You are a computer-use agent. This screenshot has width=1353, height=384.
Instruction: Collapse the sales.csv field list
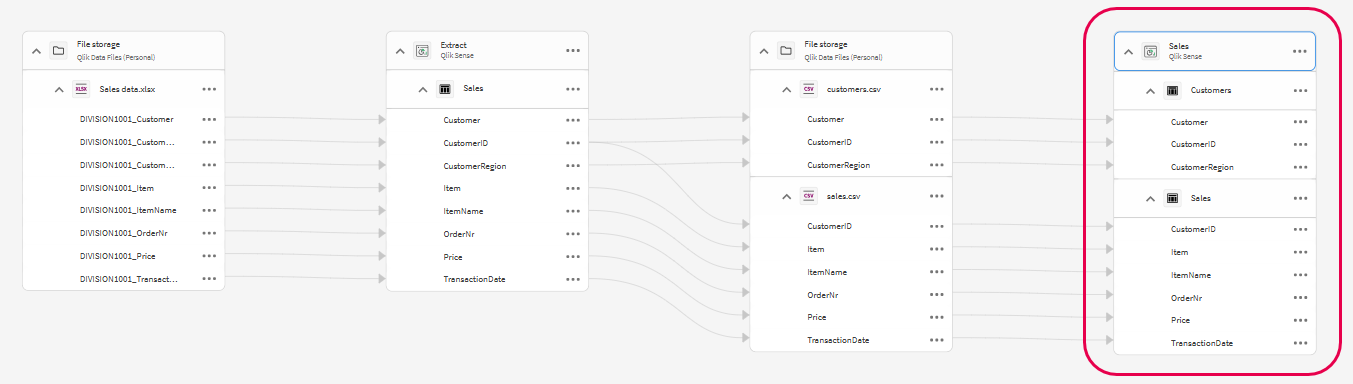pos(786,196)
